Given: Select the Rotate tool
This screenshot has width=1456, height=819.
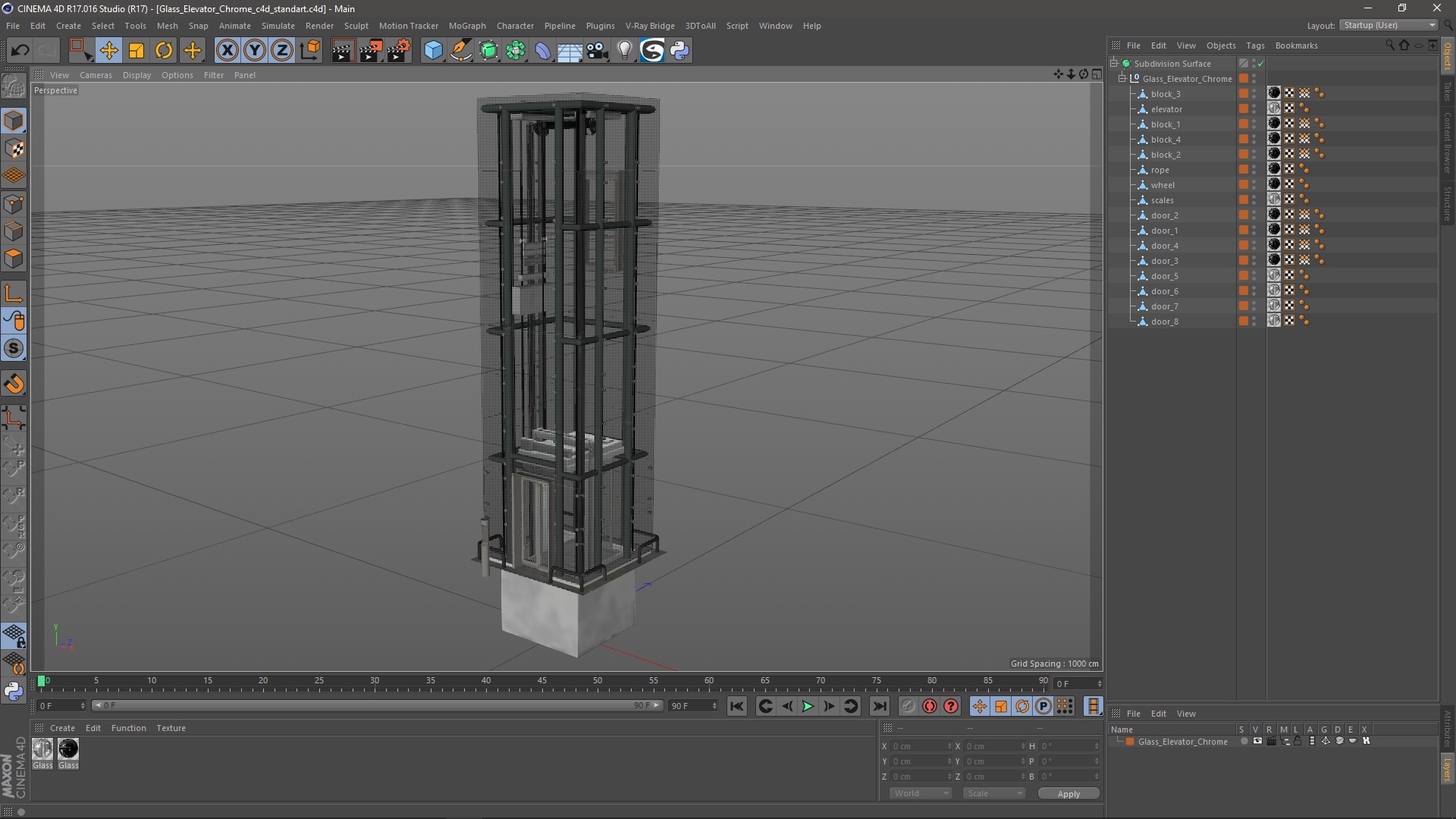Looking at the screenshot, I should click(x=164, y=51).
